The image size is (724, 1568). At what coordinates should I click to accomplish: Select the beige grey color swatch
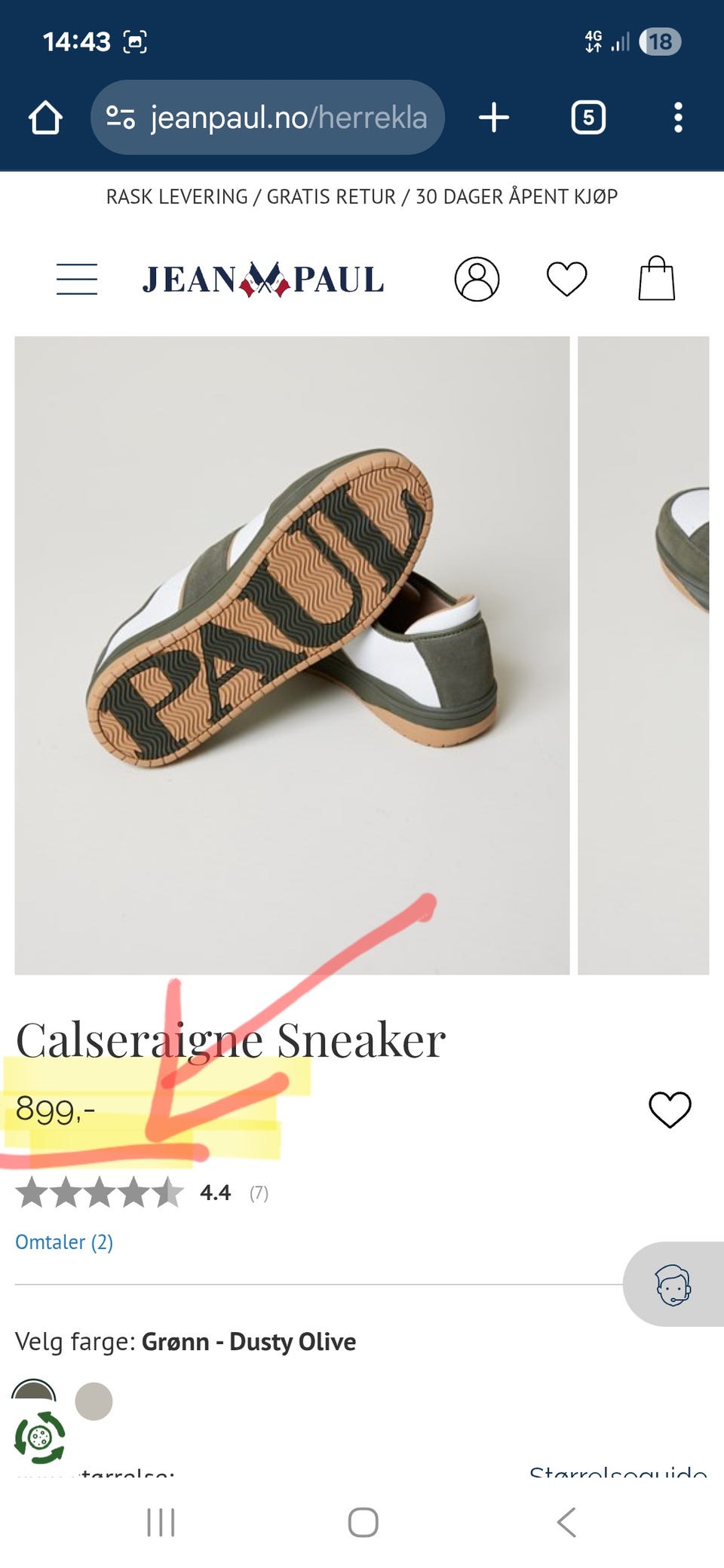tap(94, 1401)
